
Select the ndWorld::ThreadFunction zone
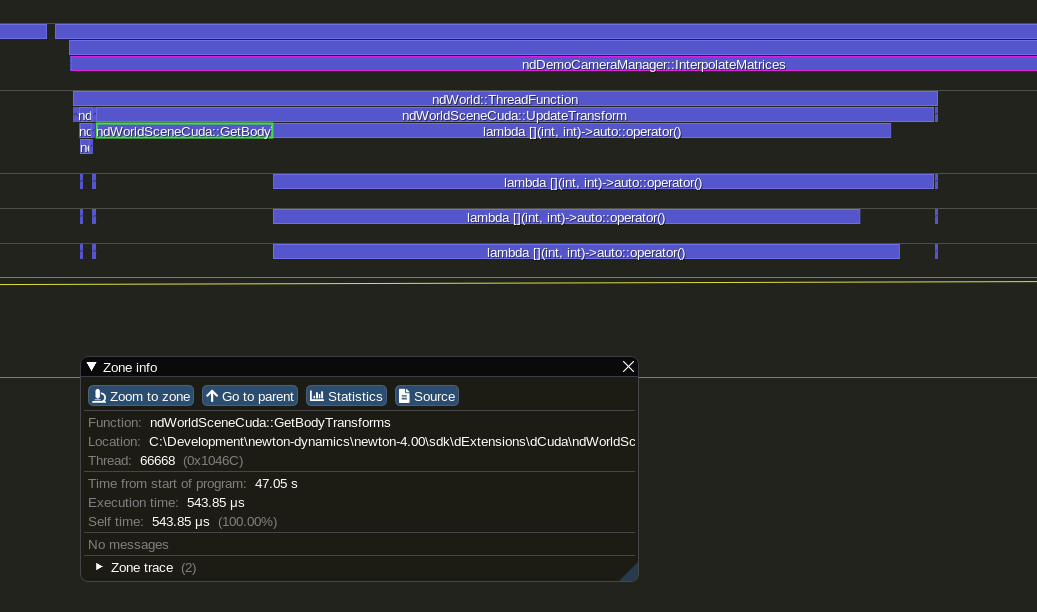pos(504,99)
